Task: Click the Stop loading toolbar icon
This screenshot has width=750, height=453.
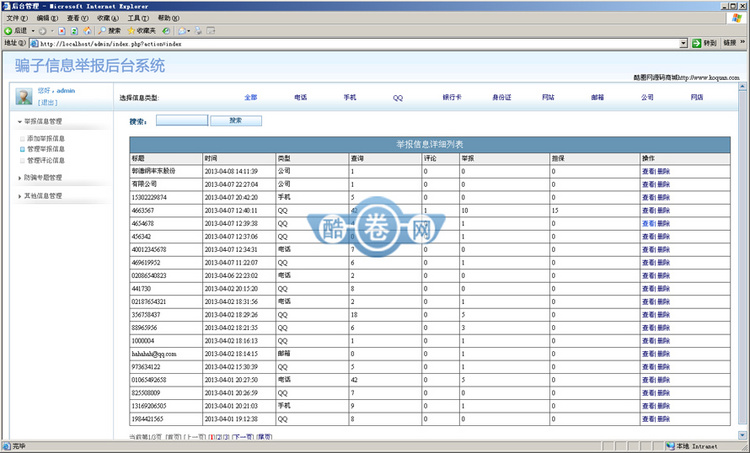Action: pyautogui.click(x=62, y=31)
